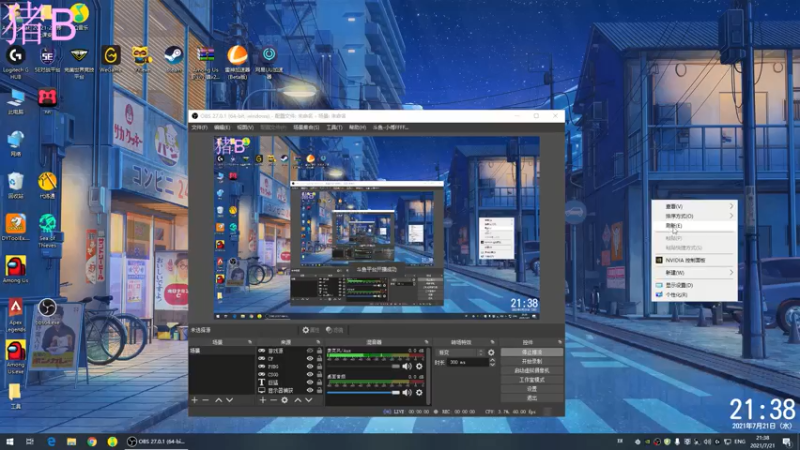This screenshot has height=450, width=800.
Task: Remove selected source with the minus icon
Action: 273,400
